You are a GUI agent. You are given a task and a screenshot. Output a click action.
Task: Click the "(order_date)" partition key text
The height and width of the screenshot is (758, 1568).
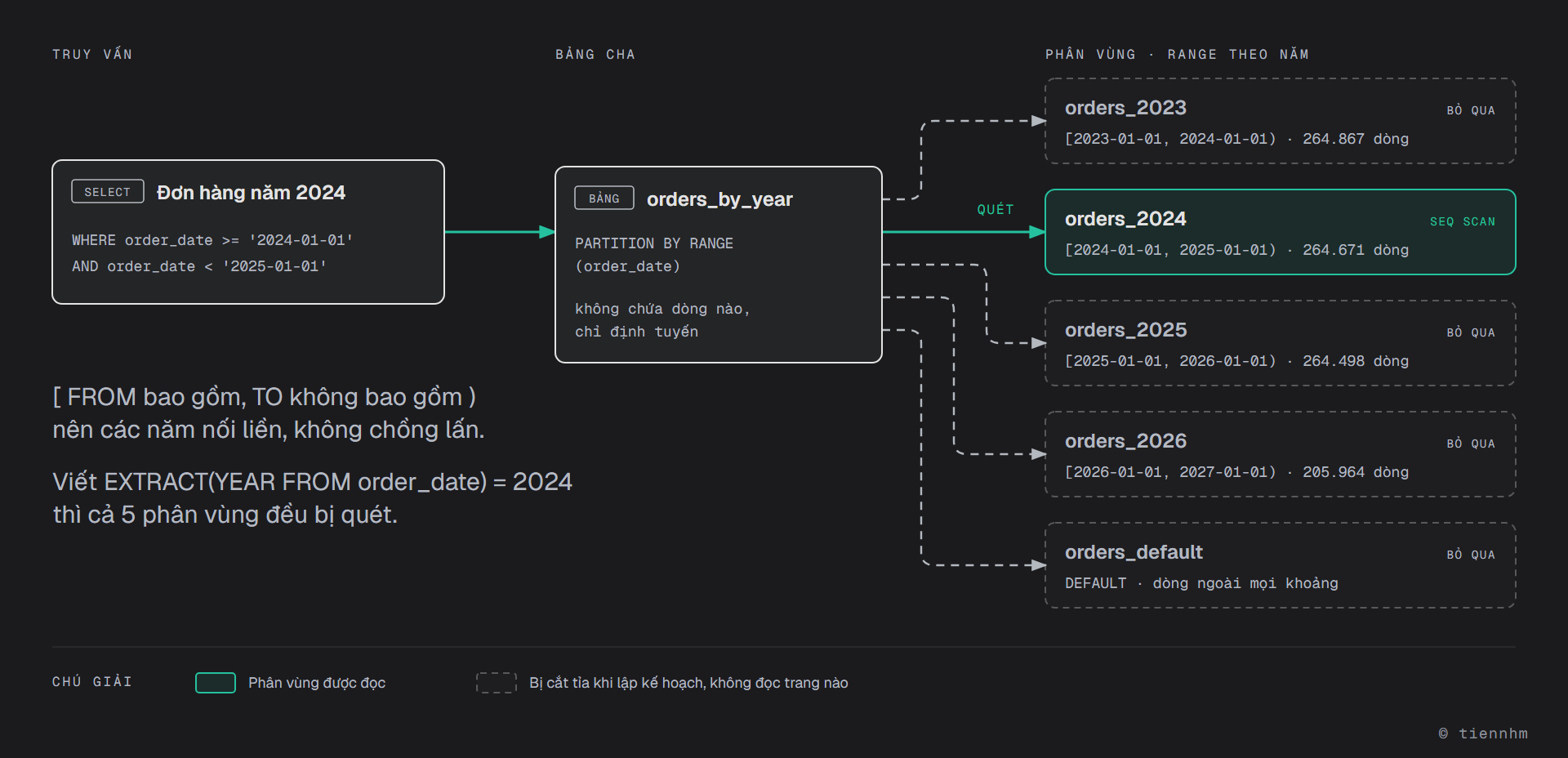point(627,266)
